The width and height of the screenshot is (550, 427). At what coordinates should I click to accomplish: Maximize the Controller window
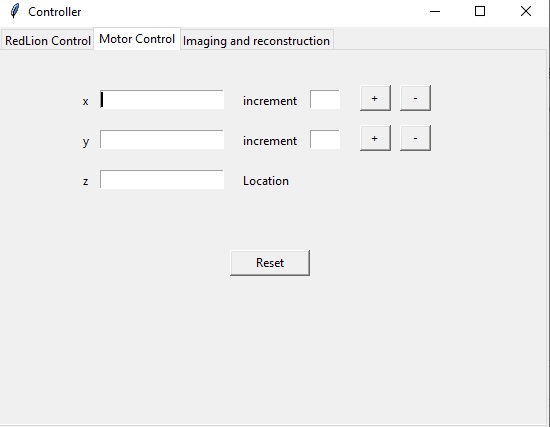click(480, 12)
